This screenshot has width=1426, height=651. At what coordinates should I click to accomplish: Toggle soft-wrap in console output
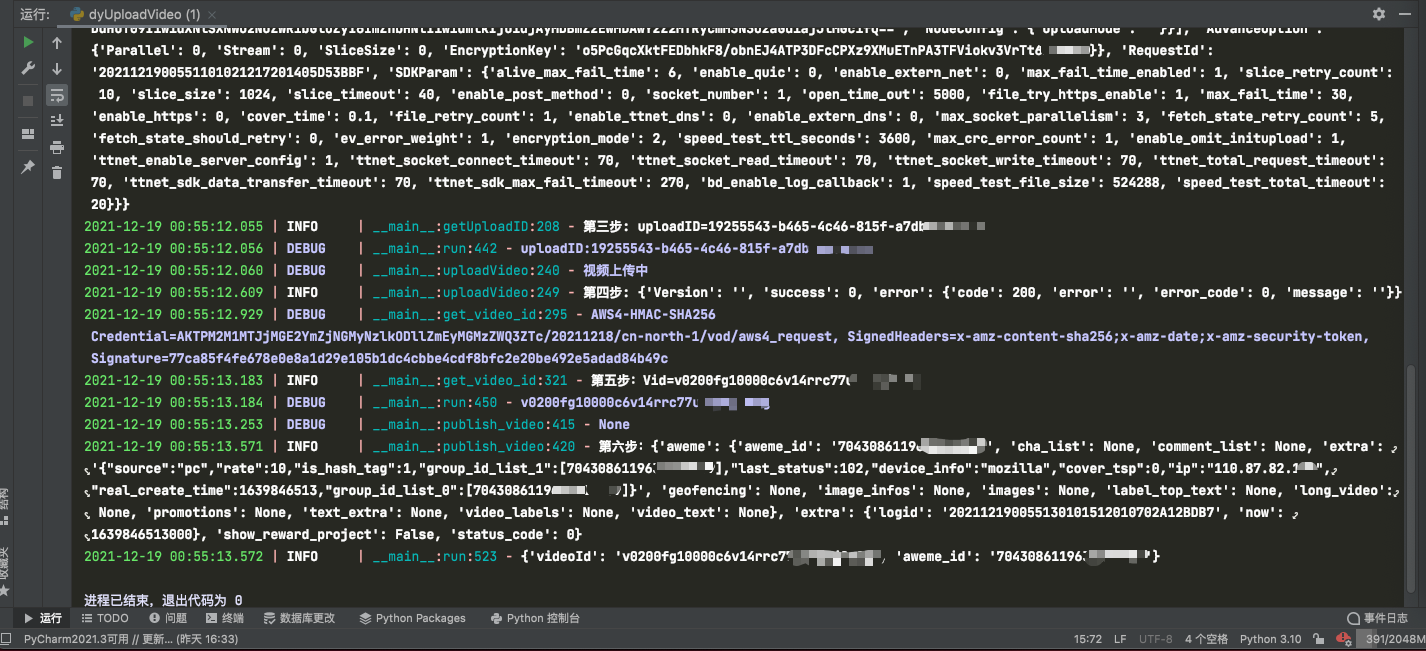point(57,95)
